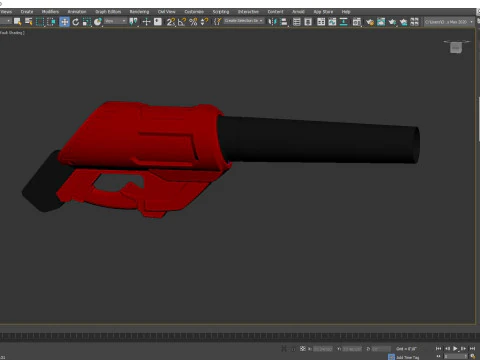Click the current frame number field
480x360 pixels.
[x=455, y=356]
